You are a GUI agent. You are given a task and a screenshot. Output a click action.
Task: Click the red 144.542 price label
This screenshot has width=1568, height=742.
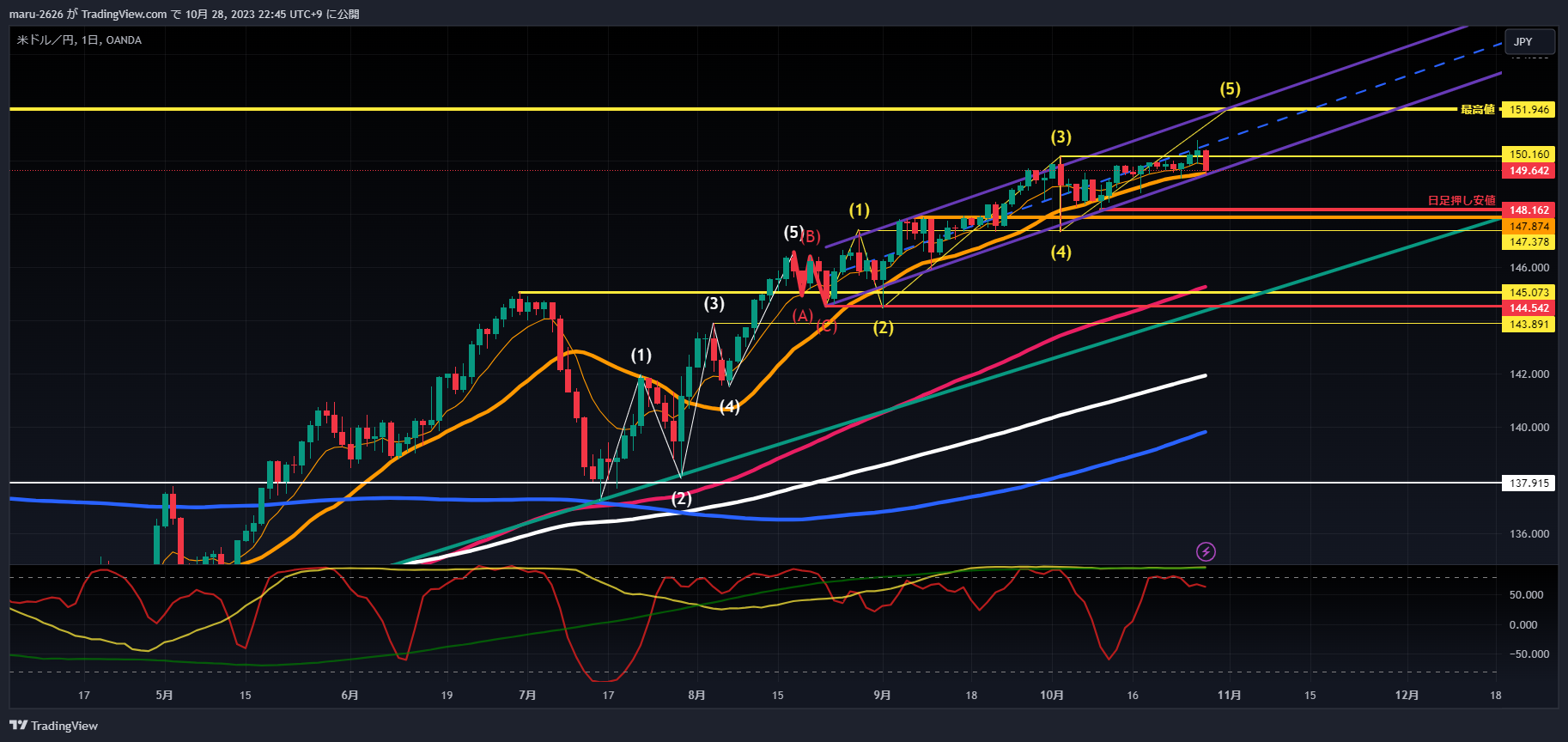click(x=1529, y=308)
